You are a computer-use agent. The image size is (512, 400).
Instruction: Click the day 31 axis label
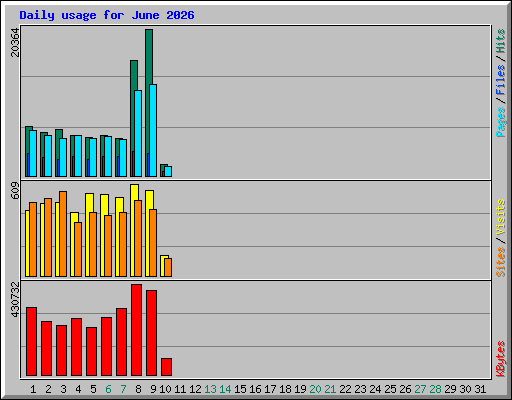click(480, 389)
